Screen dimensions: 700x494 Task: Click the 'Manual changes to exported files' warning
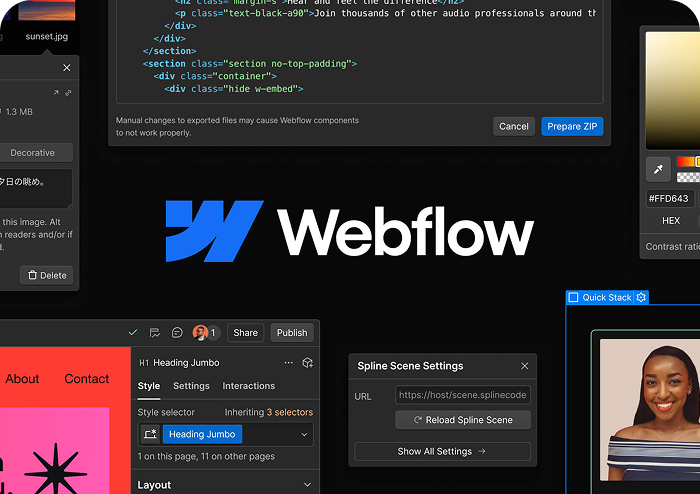coord(237,127)
